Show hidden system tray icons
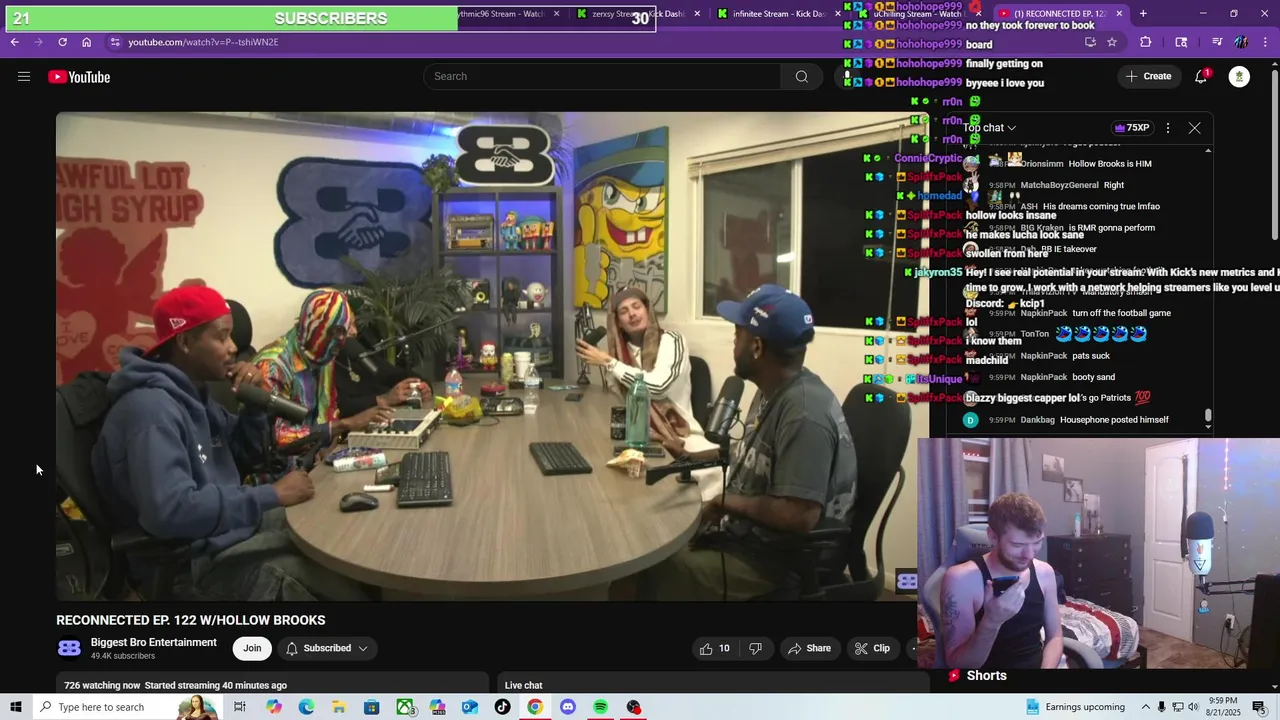The image size is (1280, 720). click(x=1146, y=707)
